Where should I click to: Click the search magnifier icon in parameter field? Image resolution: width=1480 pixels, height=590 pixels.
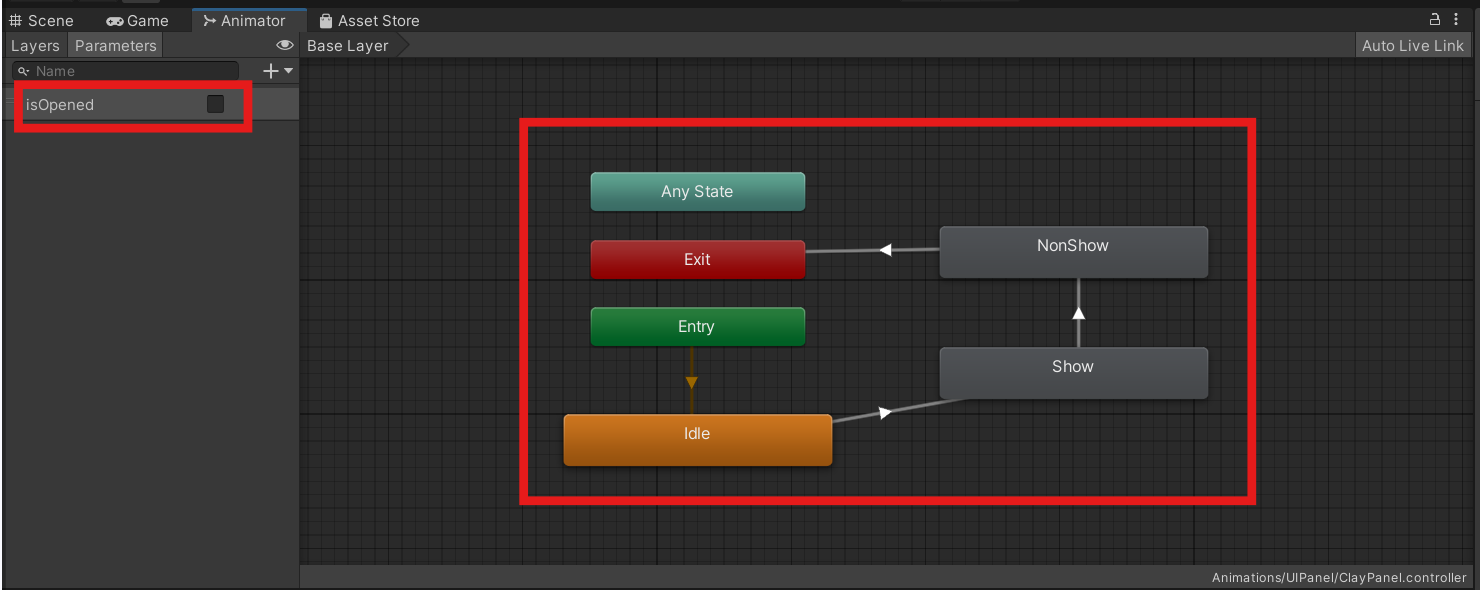24,71
